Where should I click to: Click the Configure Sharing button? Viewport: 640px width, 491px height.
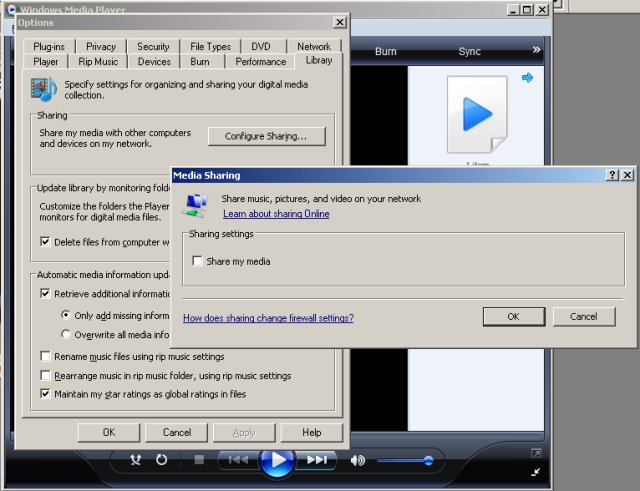click(x=266, y=136)
